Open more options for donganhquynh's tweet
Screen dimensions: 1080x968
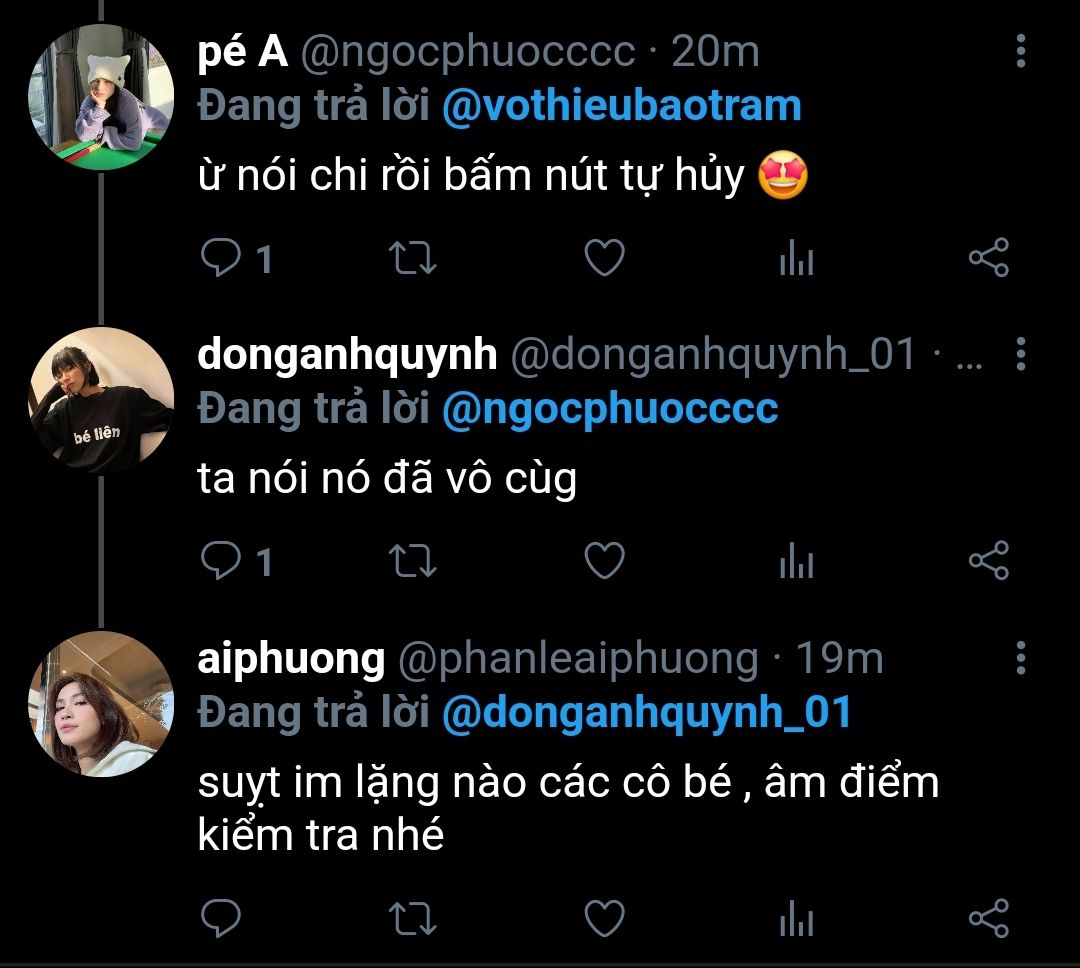pos(1020,354)
